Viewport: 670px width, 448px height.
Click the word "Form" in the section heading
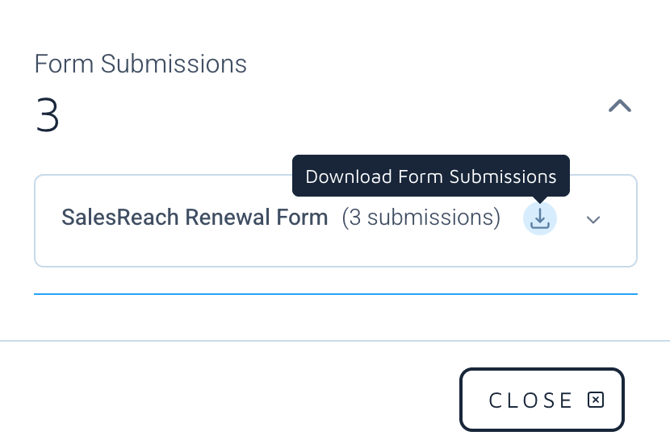[x=62, y=64]
